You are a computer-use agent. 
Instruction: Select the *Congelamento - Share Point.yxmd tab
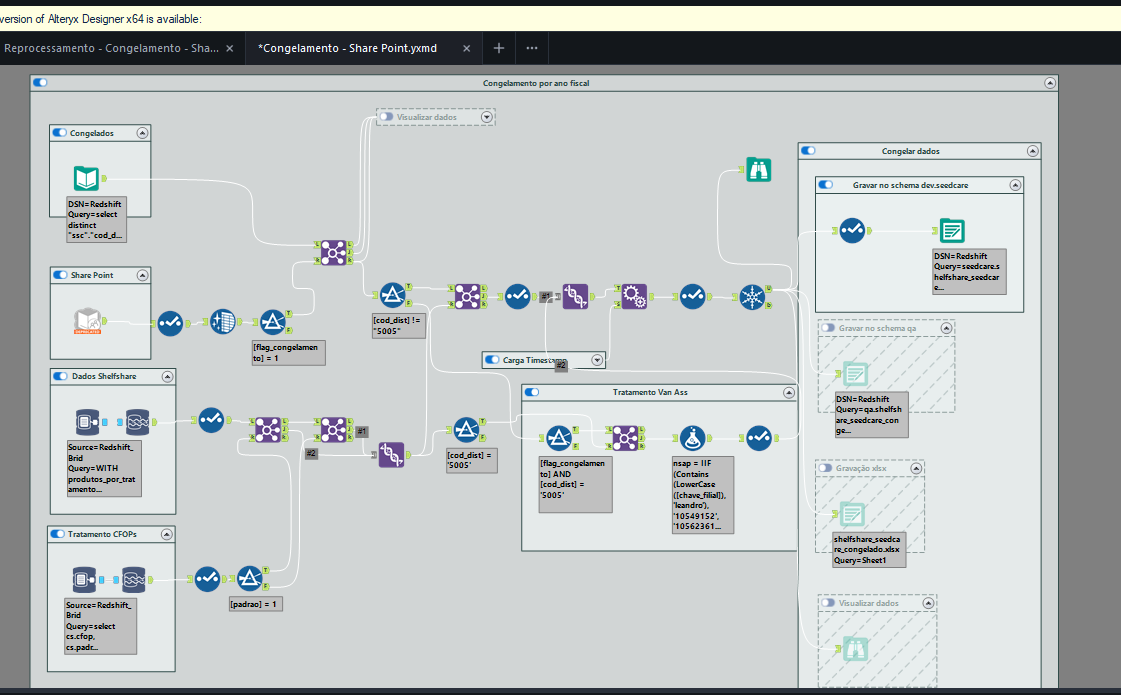347,48
